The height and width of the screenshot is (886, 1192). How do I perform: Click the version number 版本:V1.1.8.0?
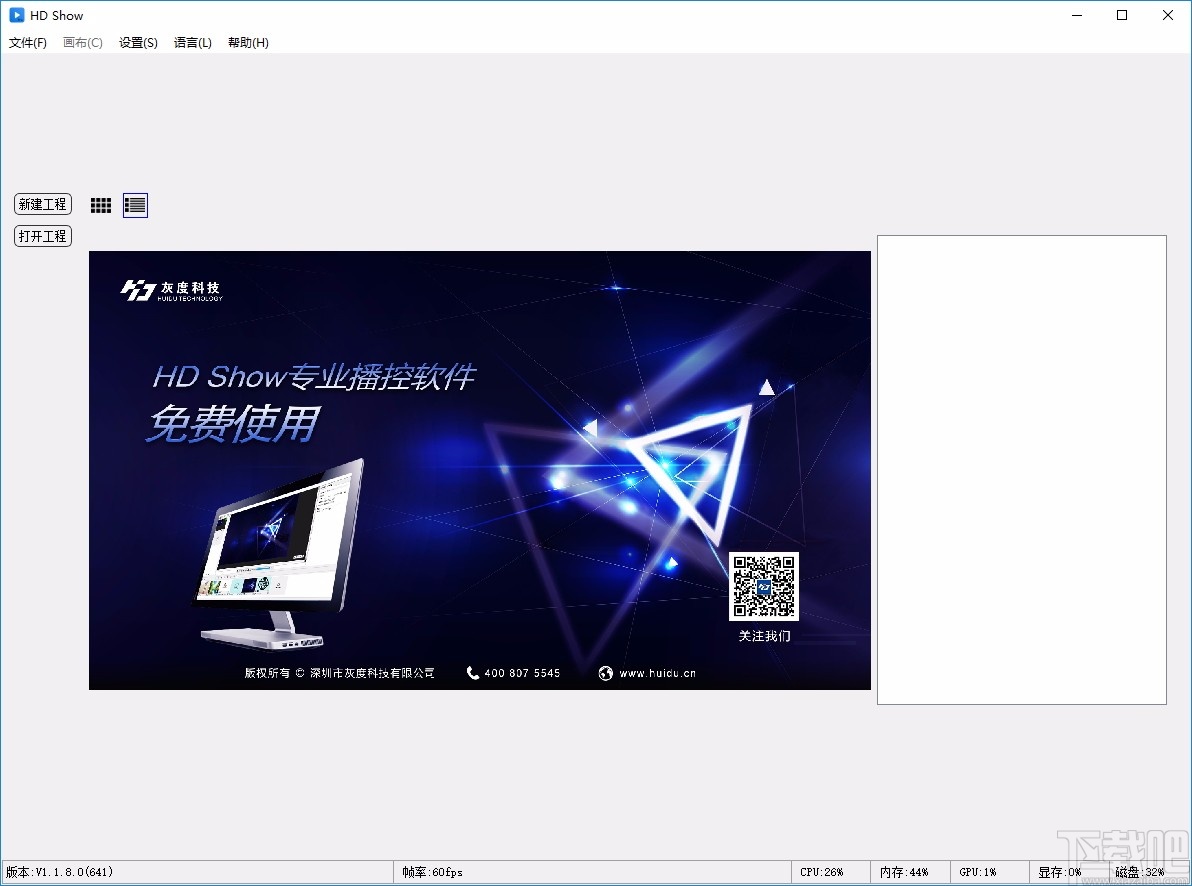tap(58, 872)
